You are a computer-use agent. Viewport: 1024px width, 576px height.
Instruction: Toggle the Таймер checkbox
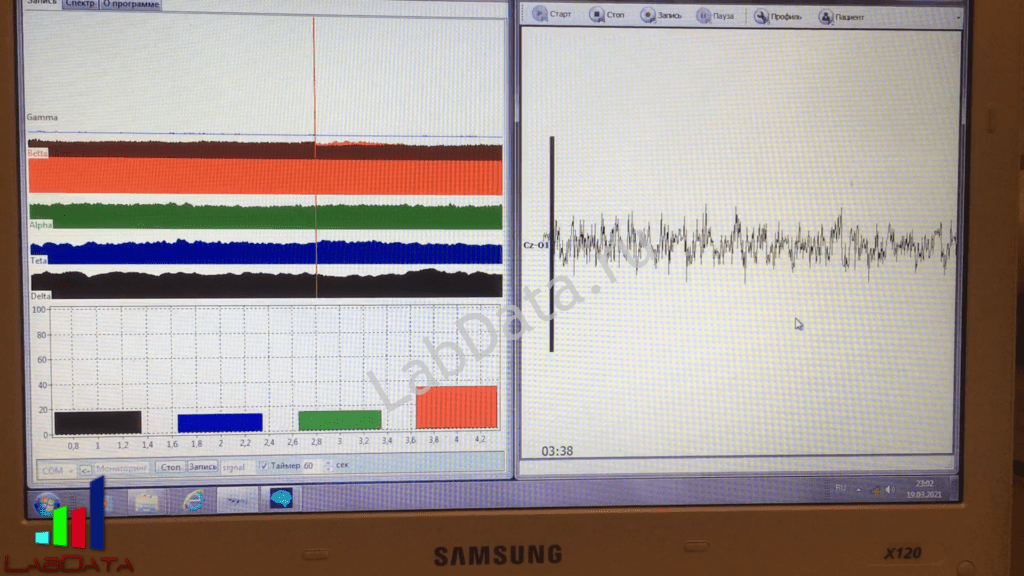pyautogui.click(x=263, y=466)
